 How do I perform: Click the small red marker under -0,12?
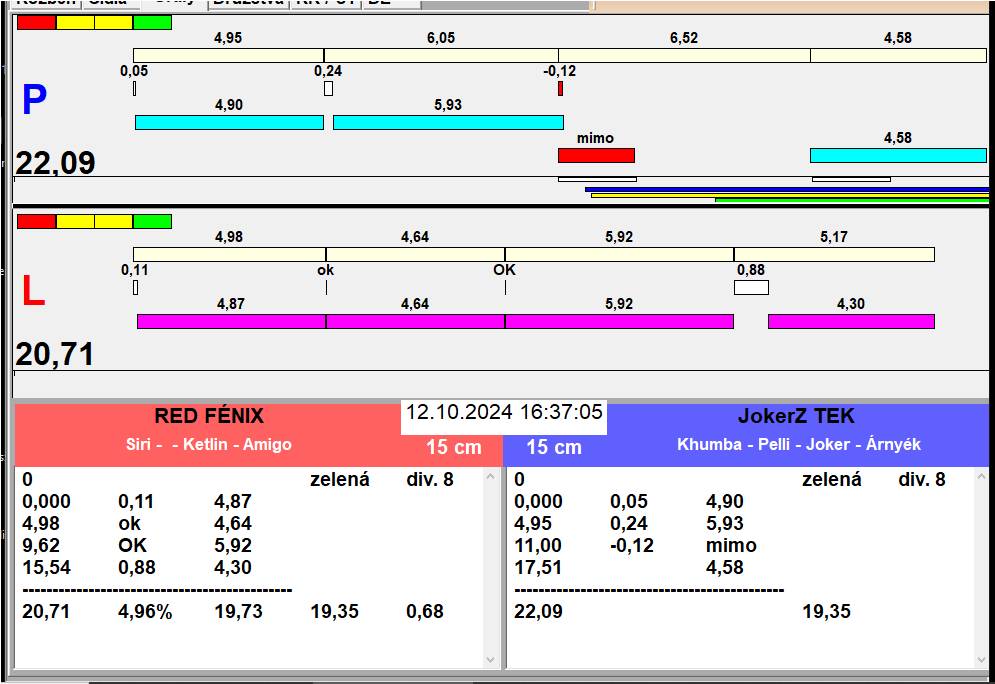[x=560, y=88]
